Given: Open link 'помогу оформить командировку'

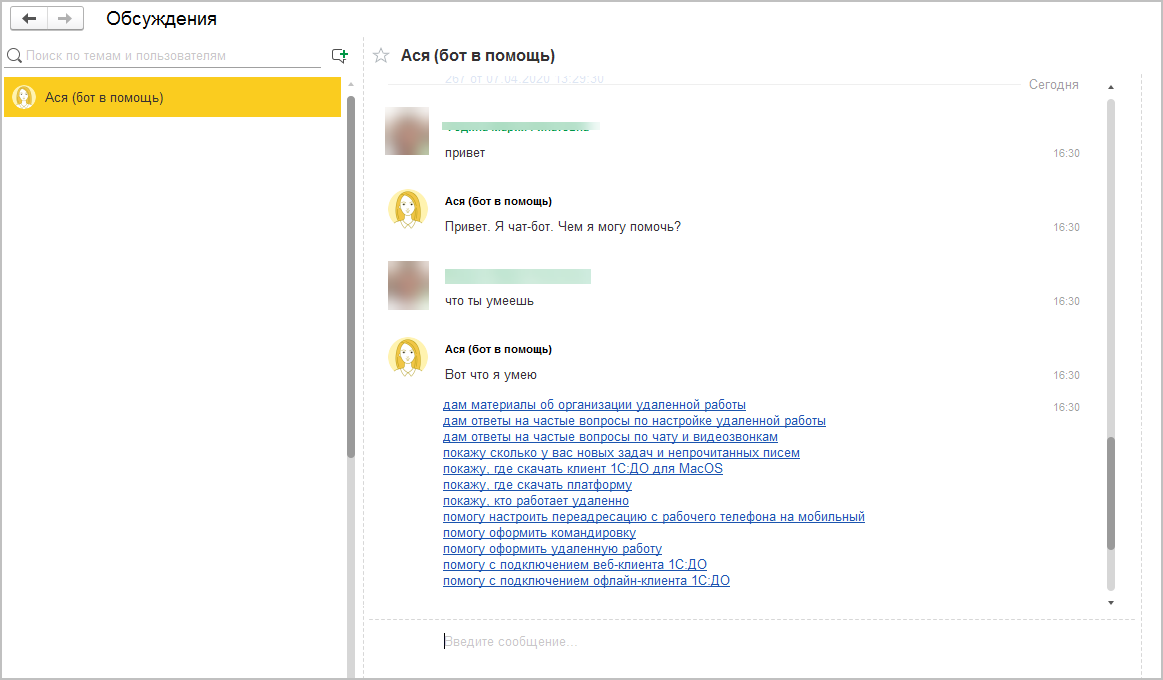Looking at the screenshot, I should (539, 533).
